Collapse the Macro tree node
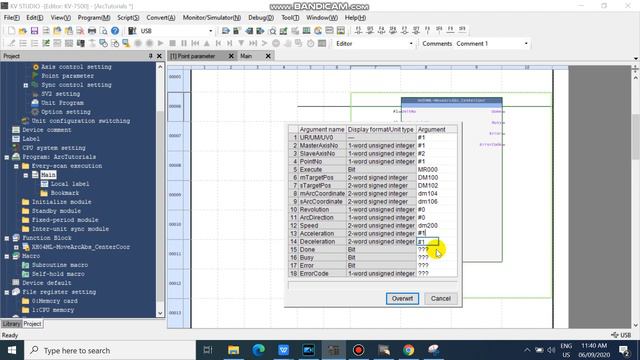This screenshot has width=640, height=360. click(x=7, y=256)
